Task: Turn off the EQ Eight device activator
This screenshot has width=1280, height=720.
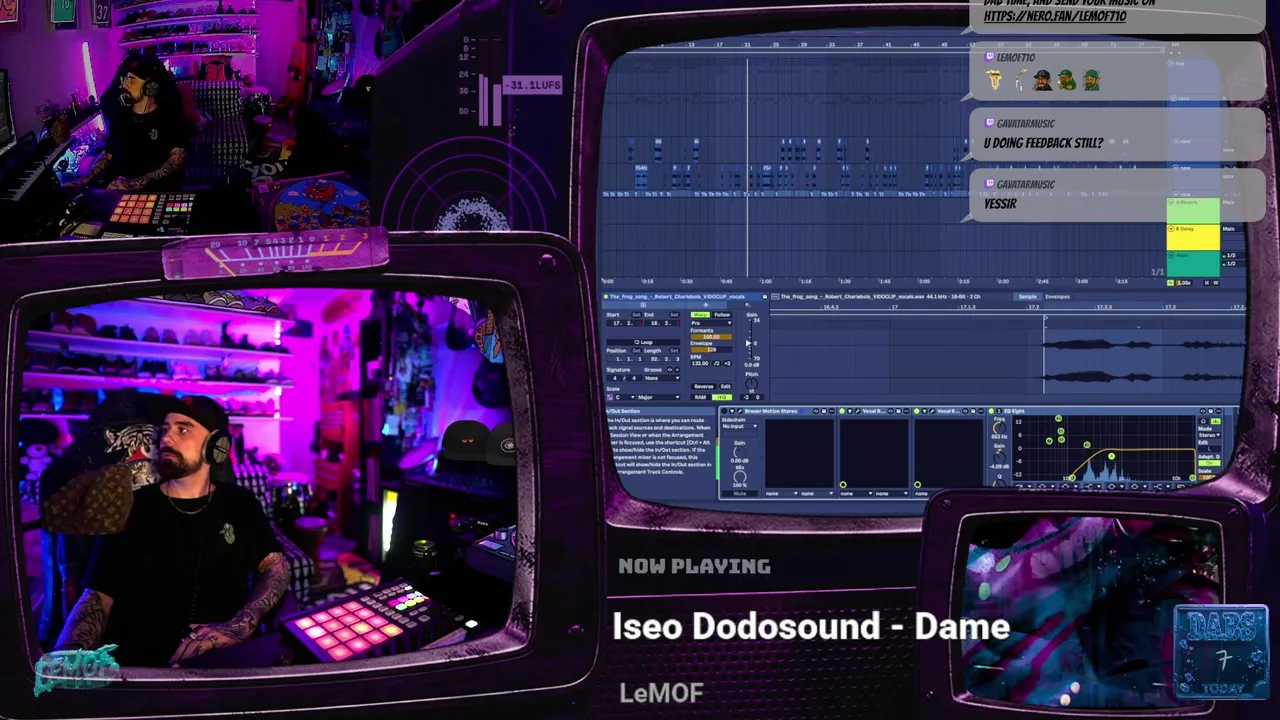Action: pos(991,411)
